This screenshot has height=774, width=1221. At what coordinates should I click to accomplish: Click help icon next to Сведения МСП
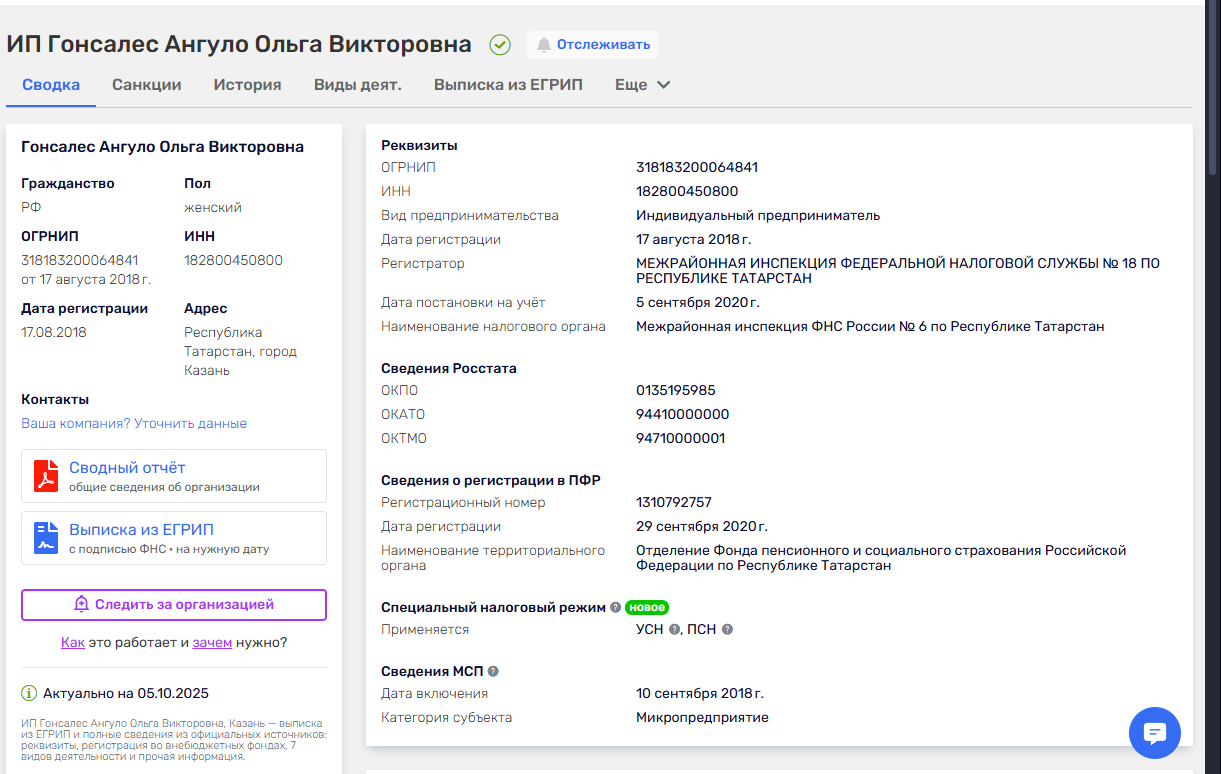[493, 671]
